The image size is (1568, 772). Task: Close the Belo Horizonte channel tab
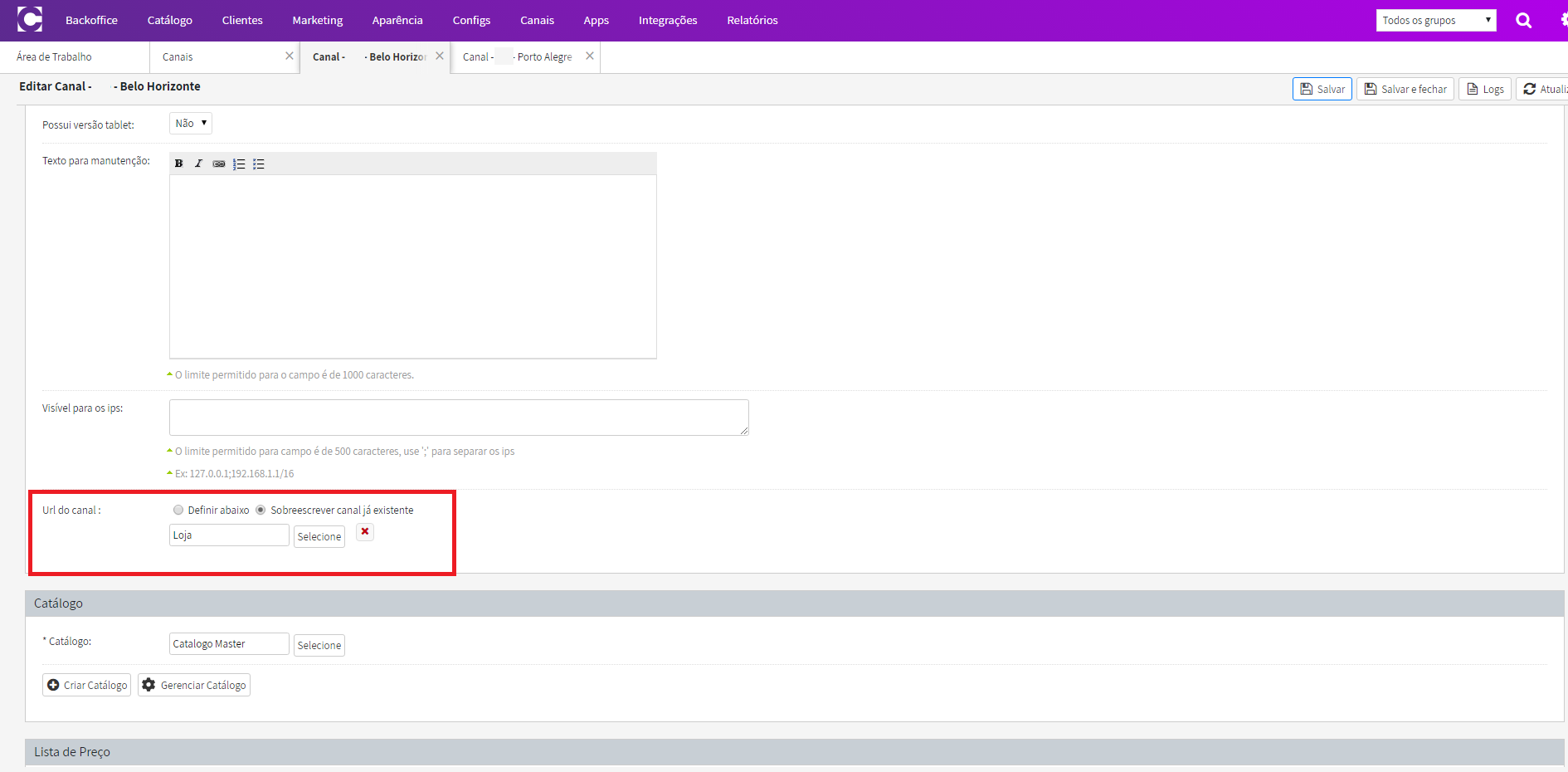tap(440, 56)
